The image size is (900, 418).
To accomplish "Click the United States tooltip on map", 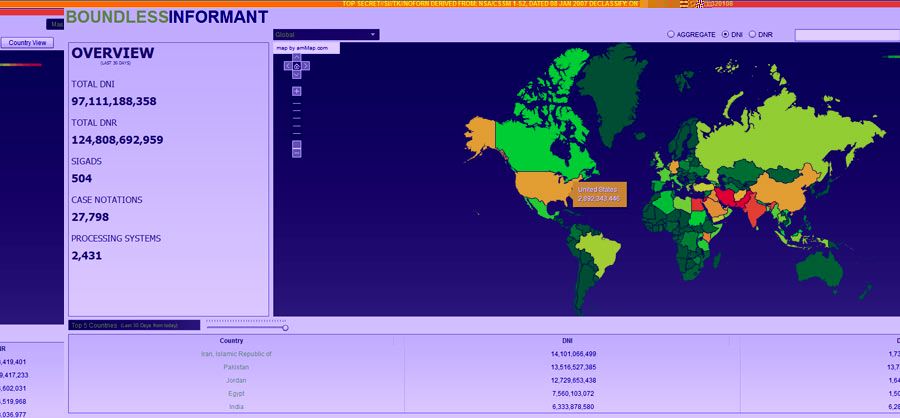I will tap(599, 194).
